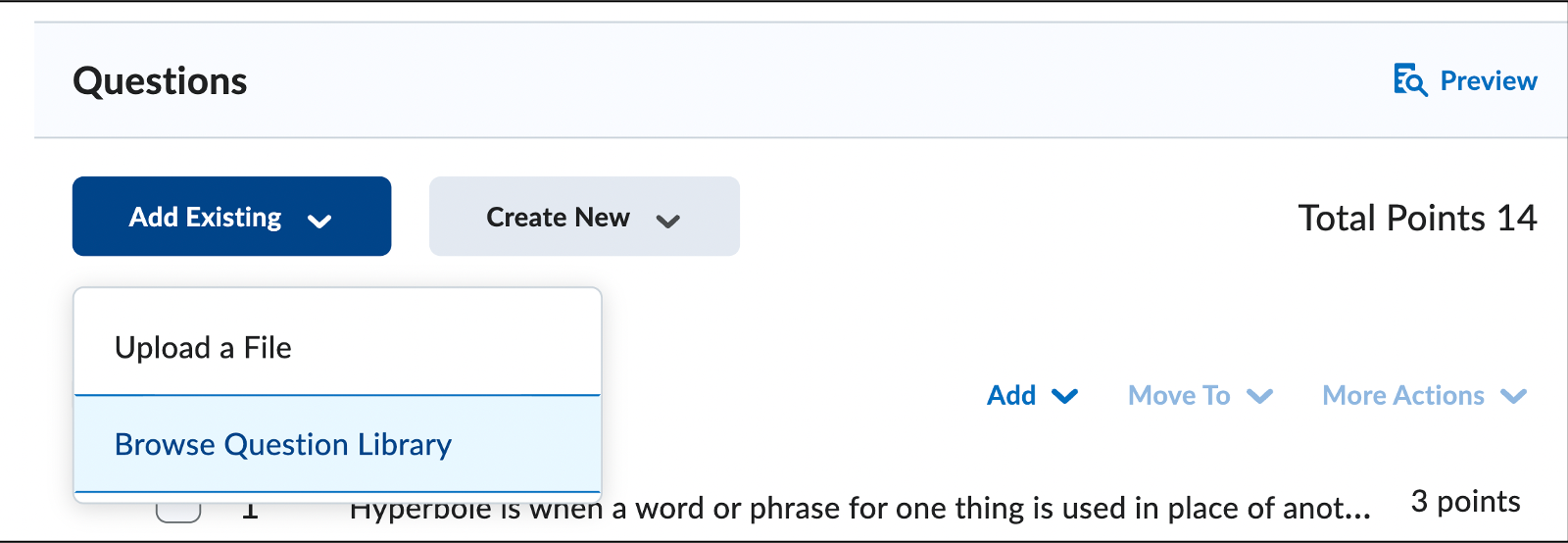
Task: Open the Add dropdown label
Action: tap(1011, 395)
